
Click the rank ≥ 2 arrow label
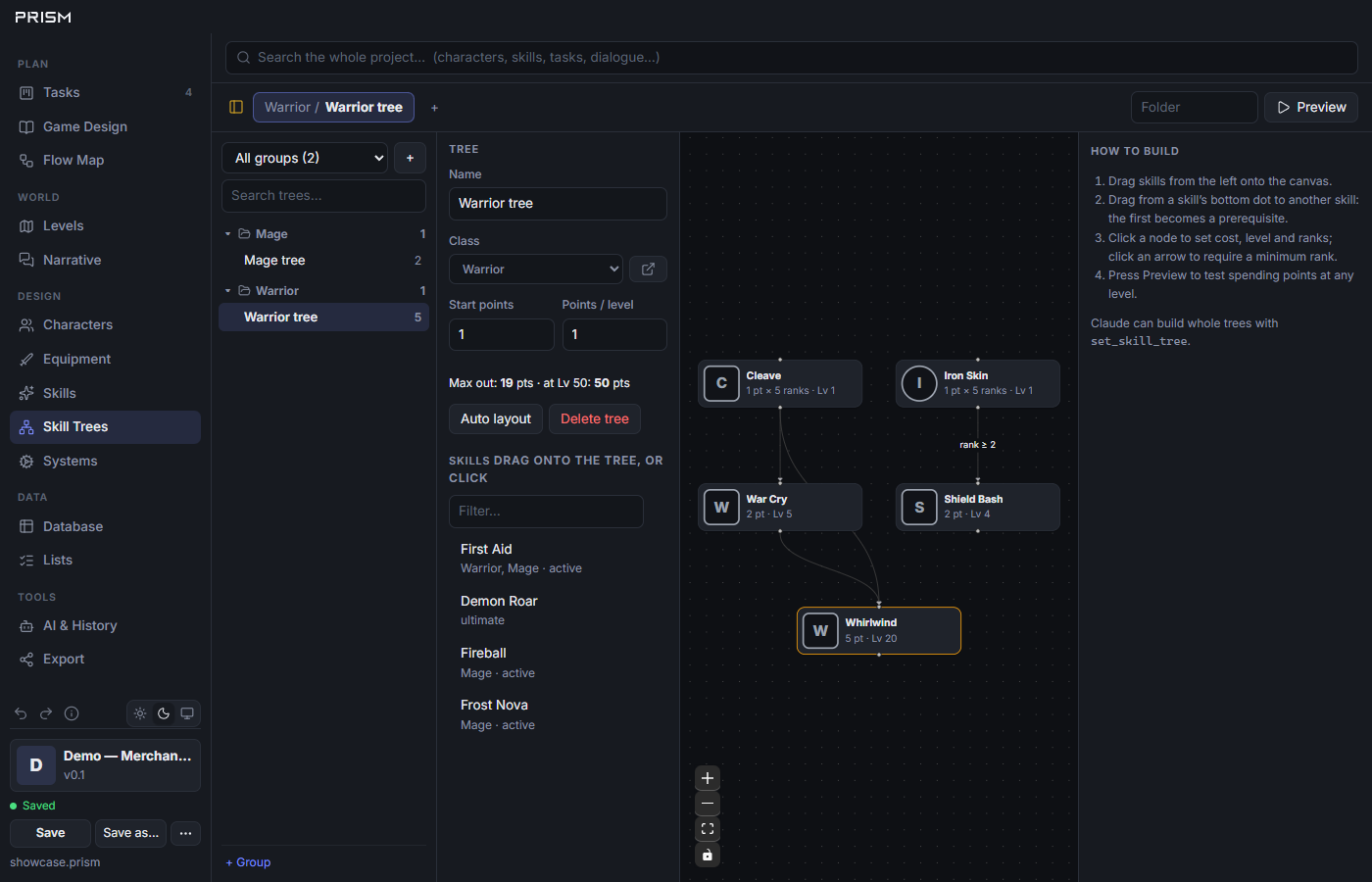(x=977, y=445)
